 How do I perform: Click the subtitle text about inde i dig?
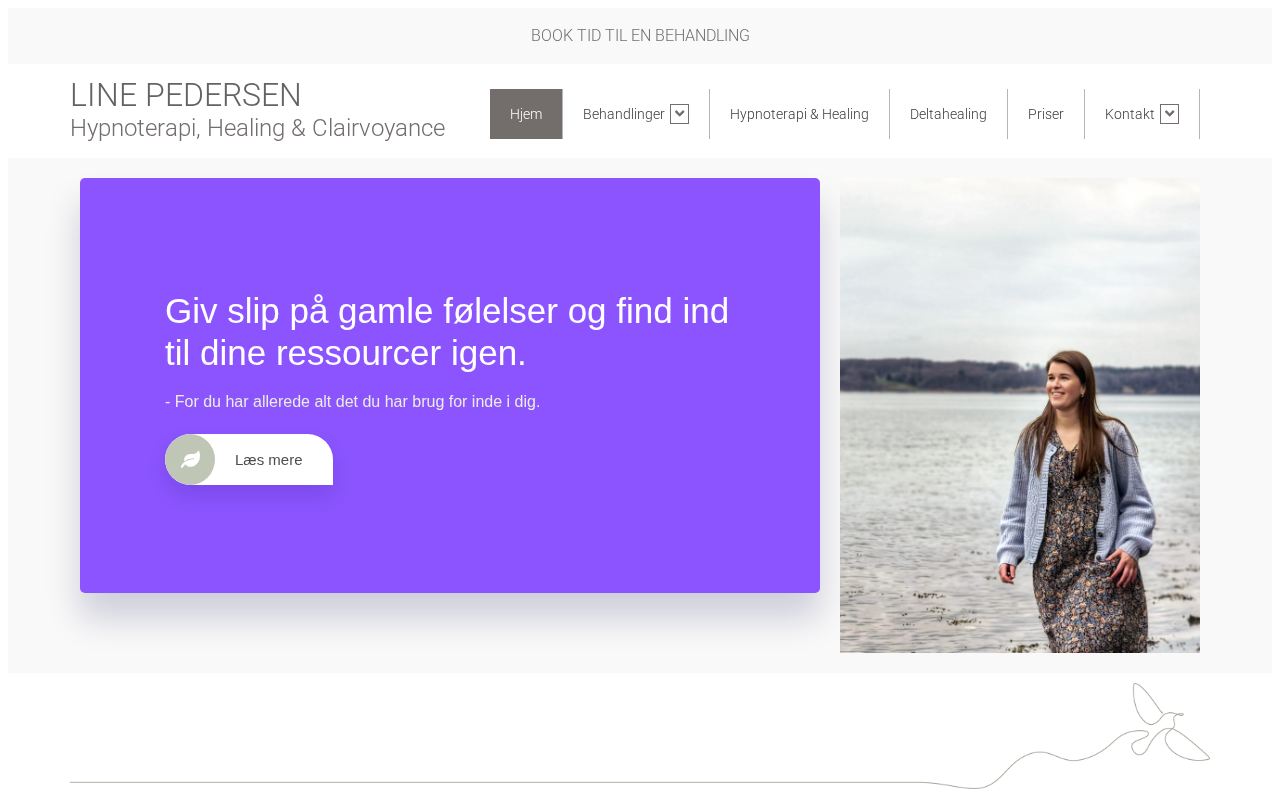352,402
